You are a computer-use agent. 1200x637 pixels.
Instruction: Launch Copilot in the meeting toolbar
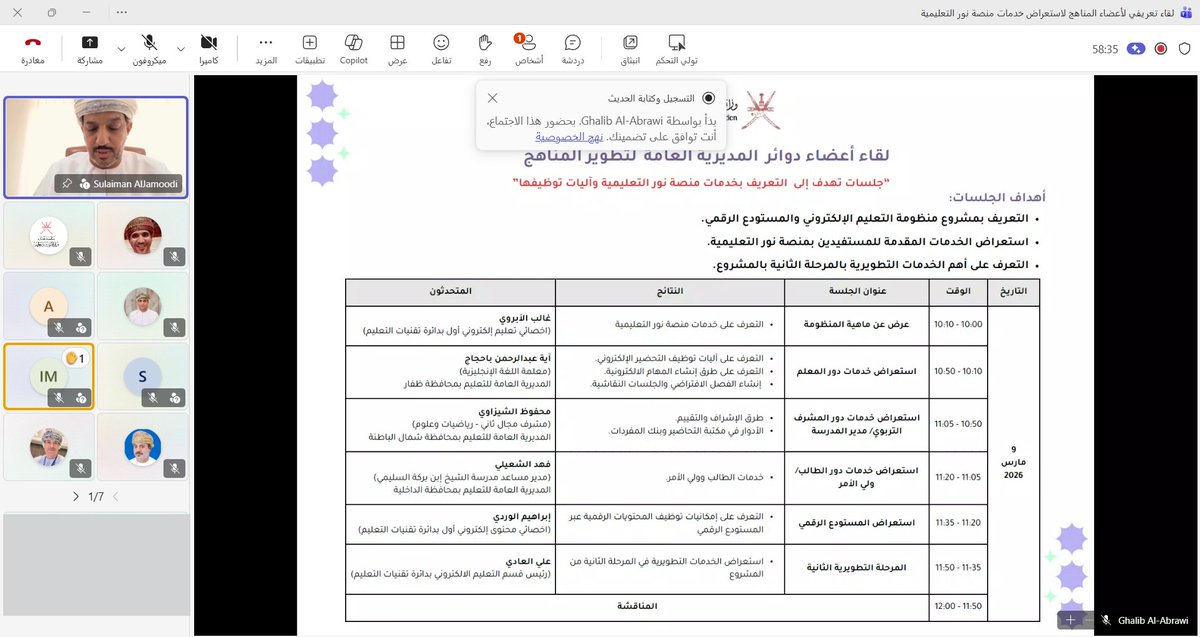[x=353, y=49]
